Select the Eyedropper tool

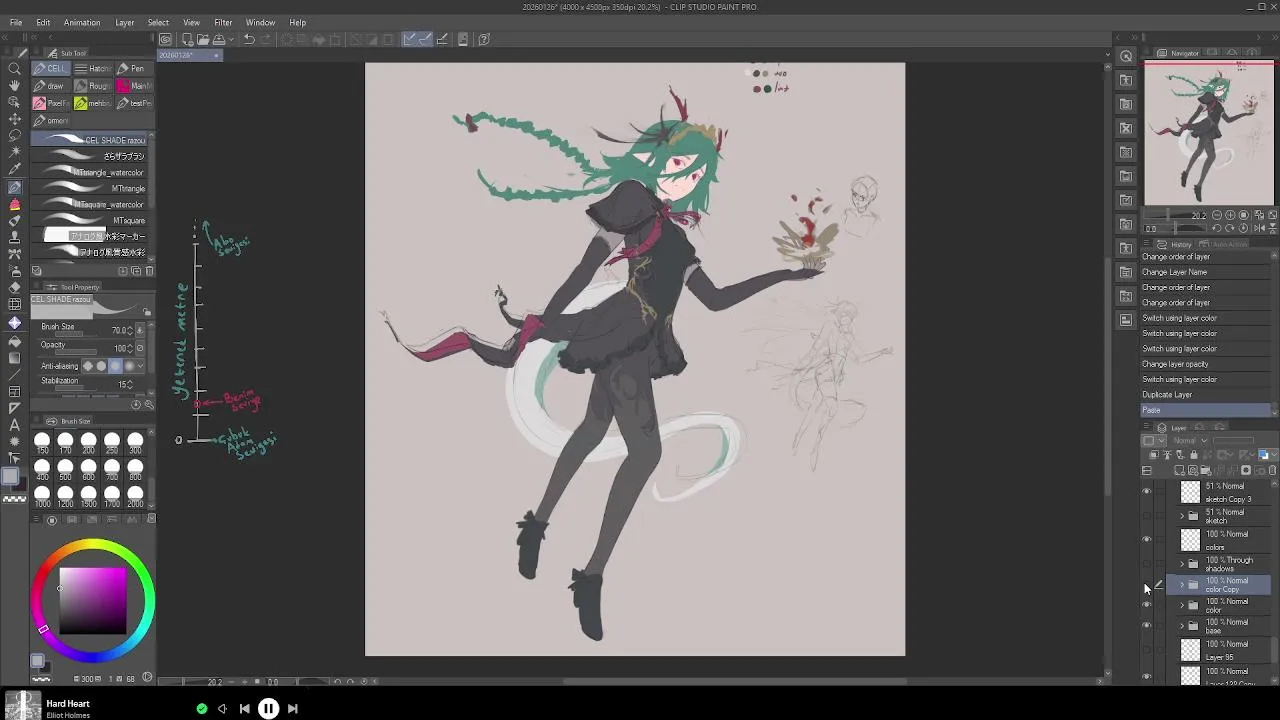pyautogui.click(x=14, y=170)
